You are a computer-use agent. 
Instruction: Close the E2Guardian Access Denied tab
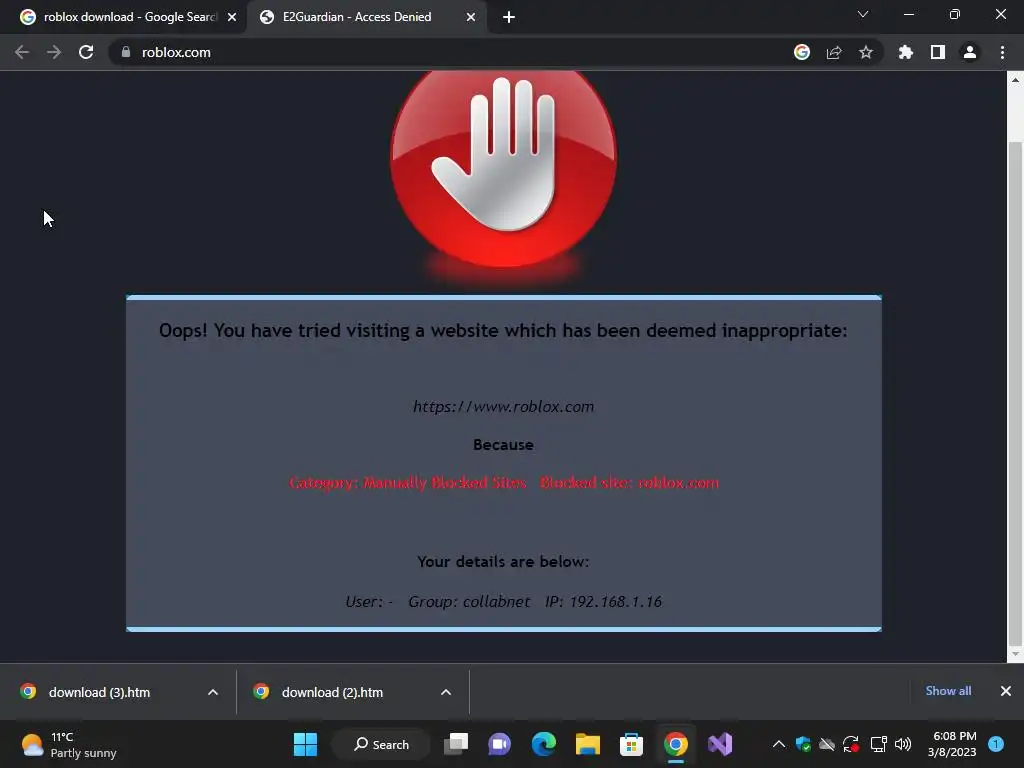click(471, 17)
